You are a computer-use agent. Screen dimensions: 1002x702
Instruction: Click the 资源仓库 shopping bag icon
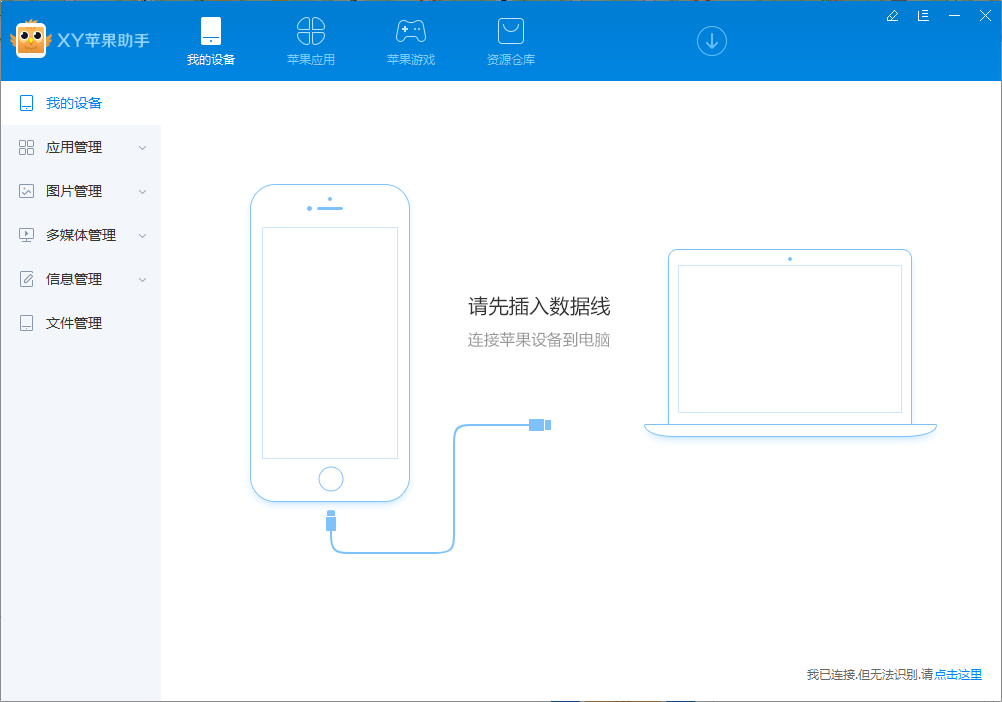(x=511, y=31)
